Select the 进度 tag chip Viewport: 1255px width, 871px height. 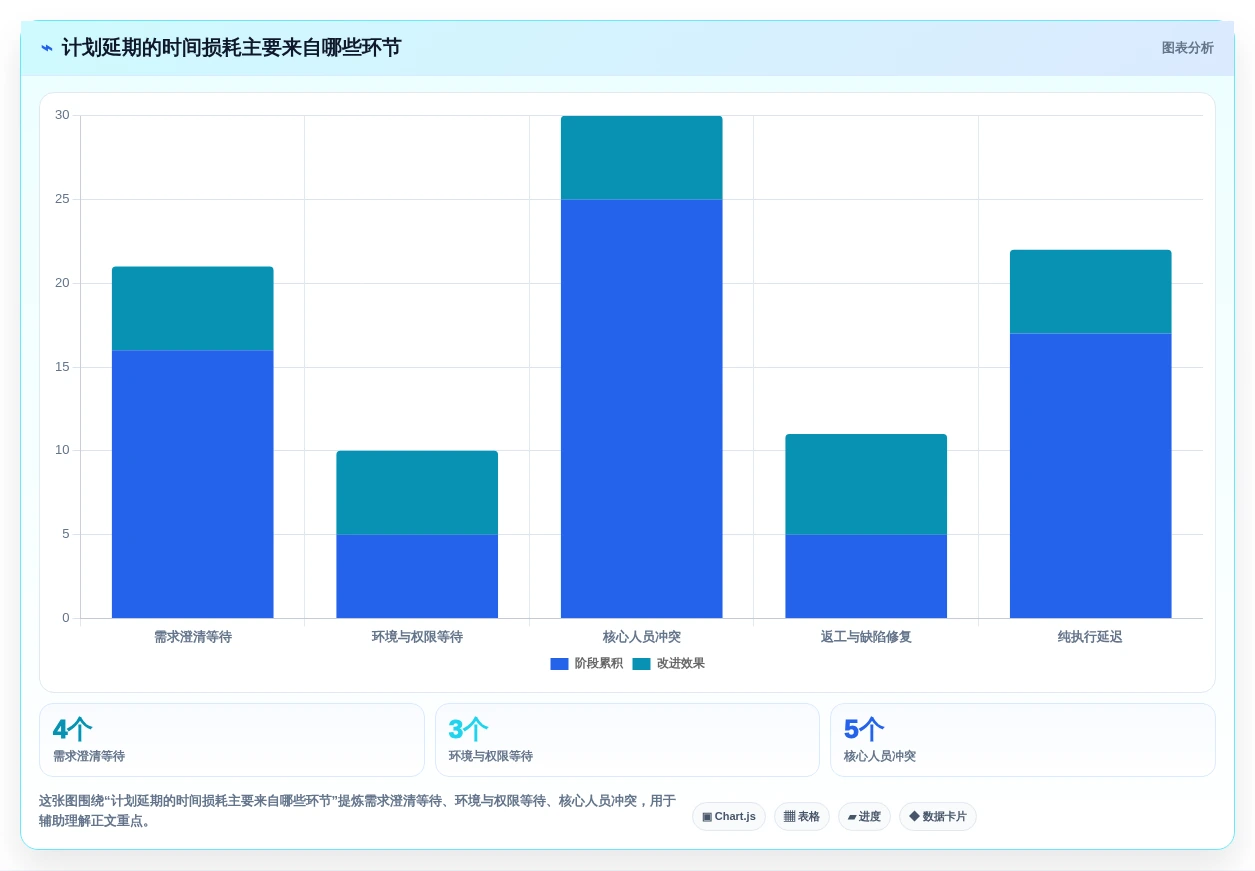point(864,816)
